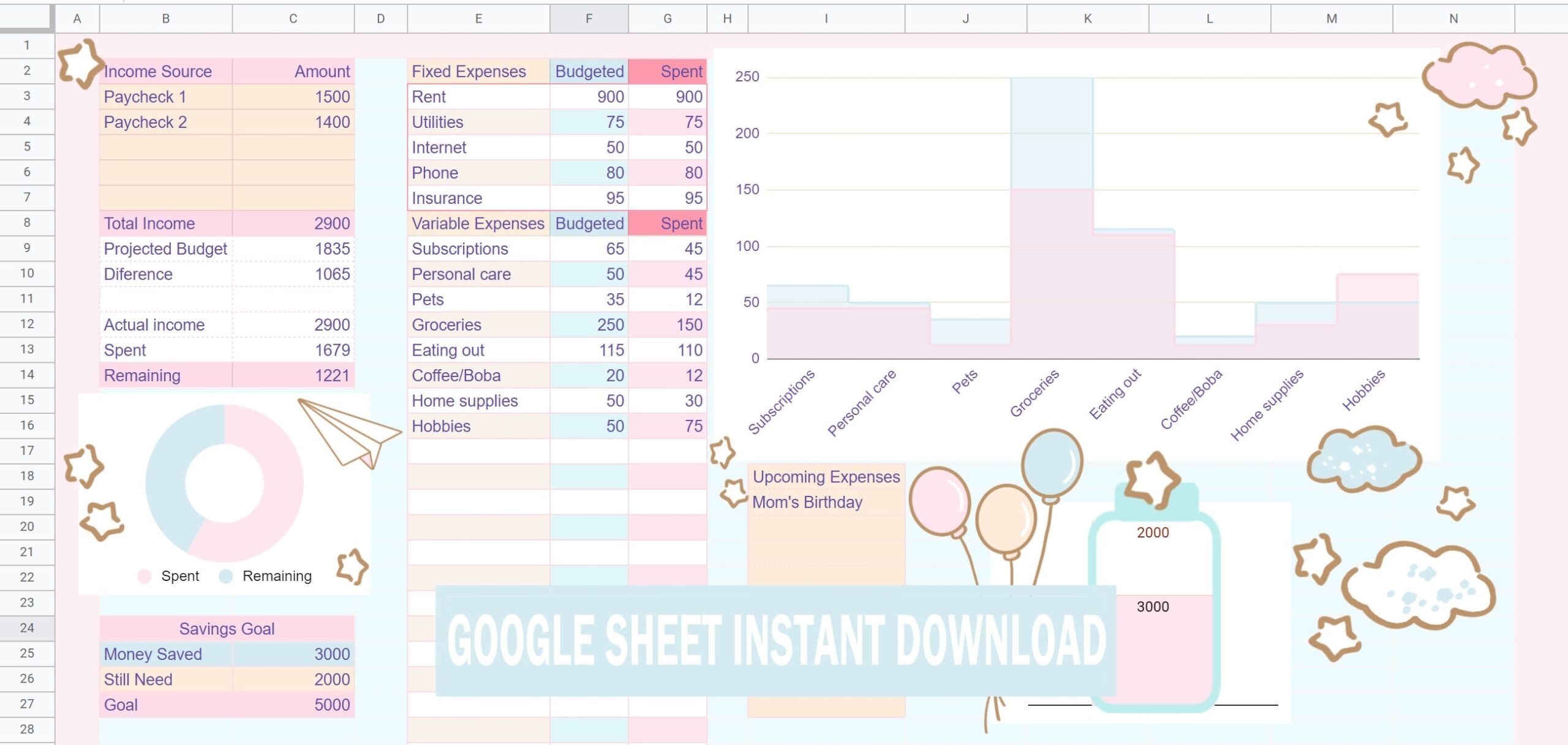Image resolution: width=1568 pixels, height=745 pixels.
Task: Click the 'Home supplies' cell
Action: [478, 401]
